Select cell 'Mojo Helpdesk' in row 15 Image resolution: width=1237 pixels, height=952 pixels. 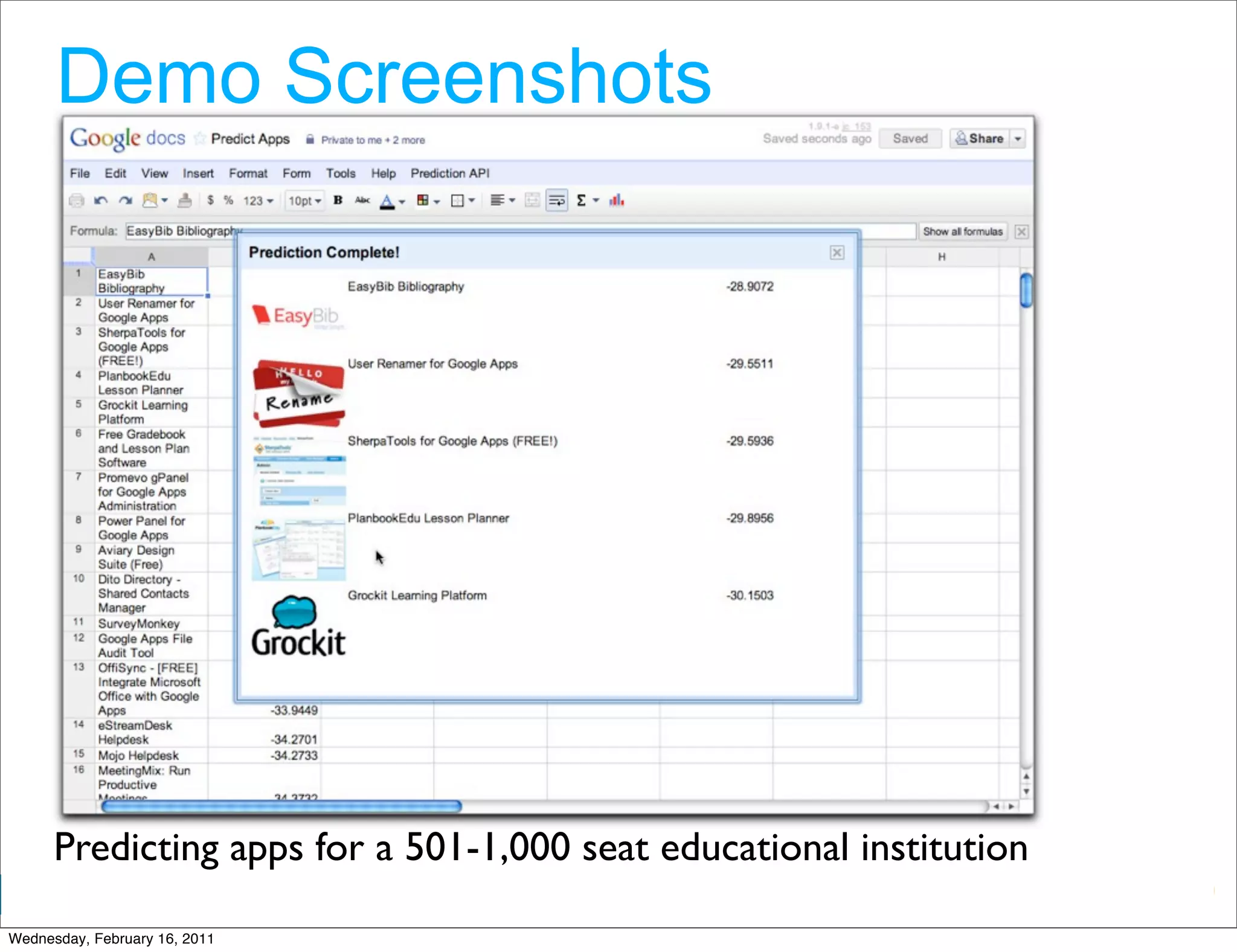pos(152,755)
